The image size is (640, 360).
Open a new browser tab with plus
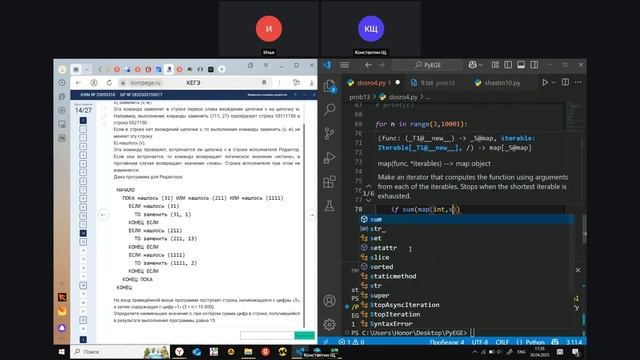tap(222, 69)
